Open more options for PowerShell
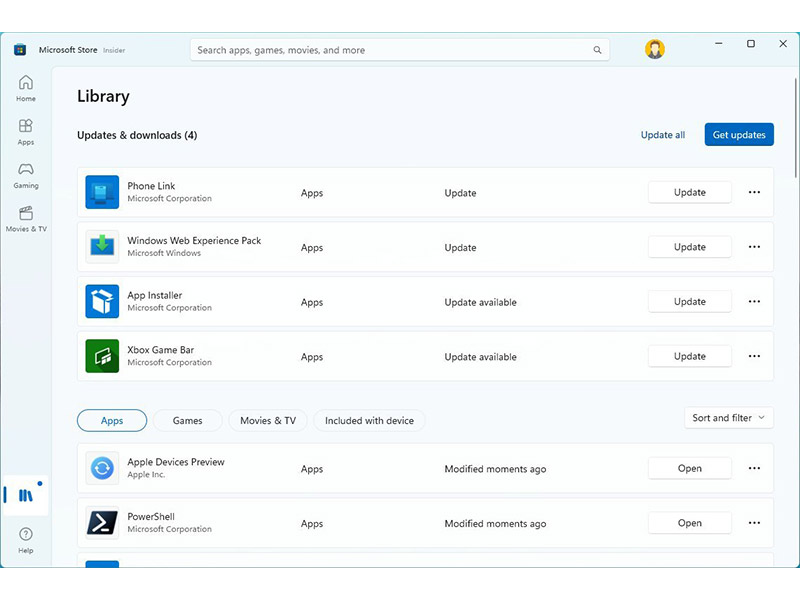This screenshot has height=600, width=800. click(x=754, y=523)
